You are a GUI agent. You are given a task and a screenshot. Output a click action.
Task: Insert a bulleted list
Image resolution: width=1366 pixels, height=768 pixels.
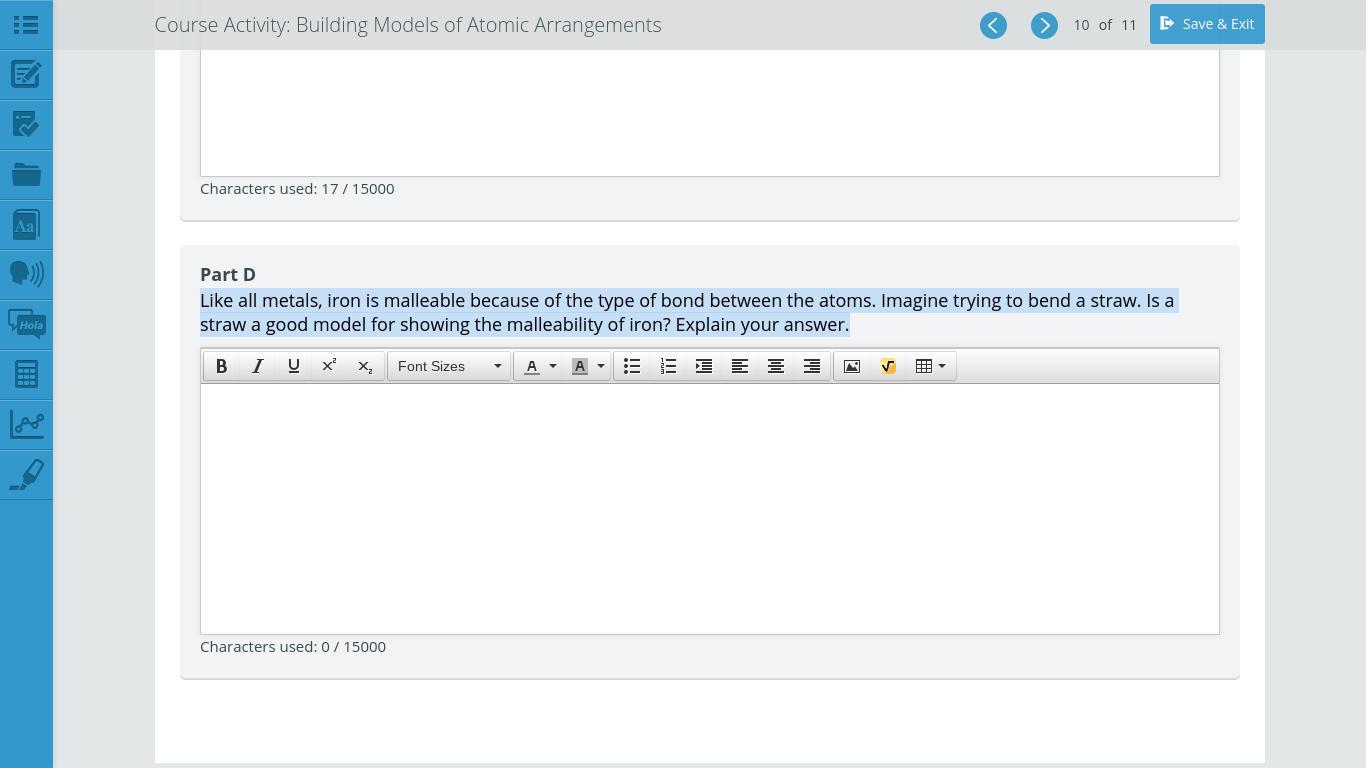click(632, 366)
